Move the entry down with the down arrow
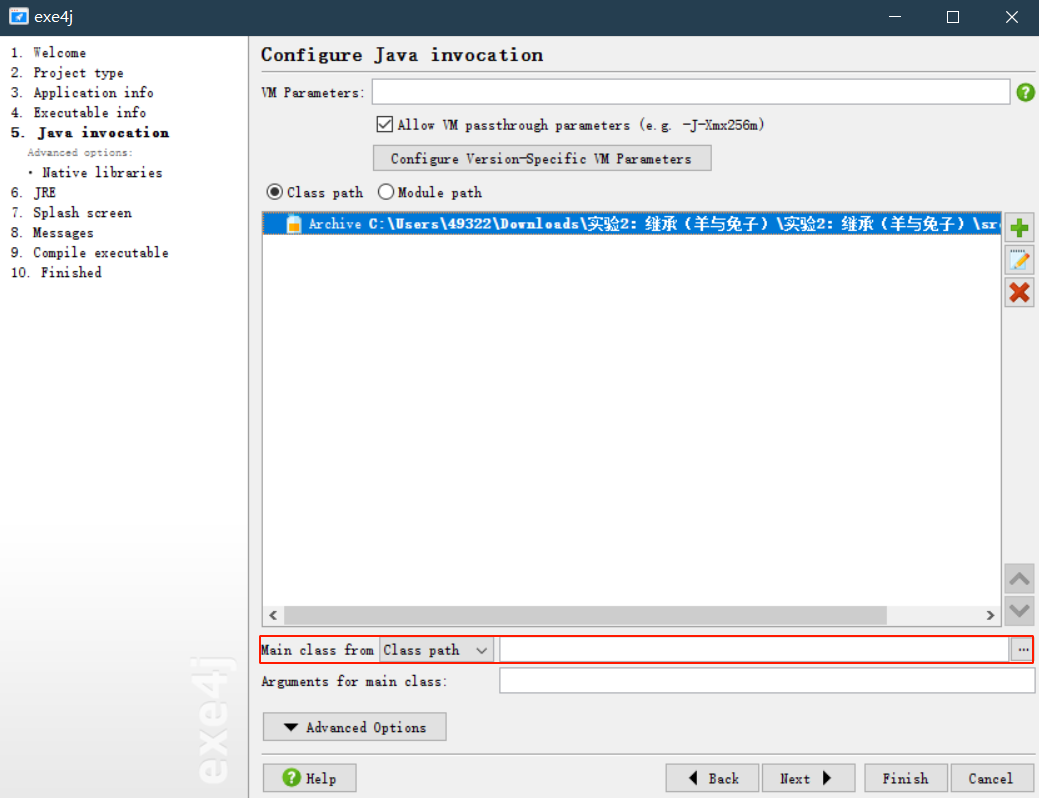 1019,610
